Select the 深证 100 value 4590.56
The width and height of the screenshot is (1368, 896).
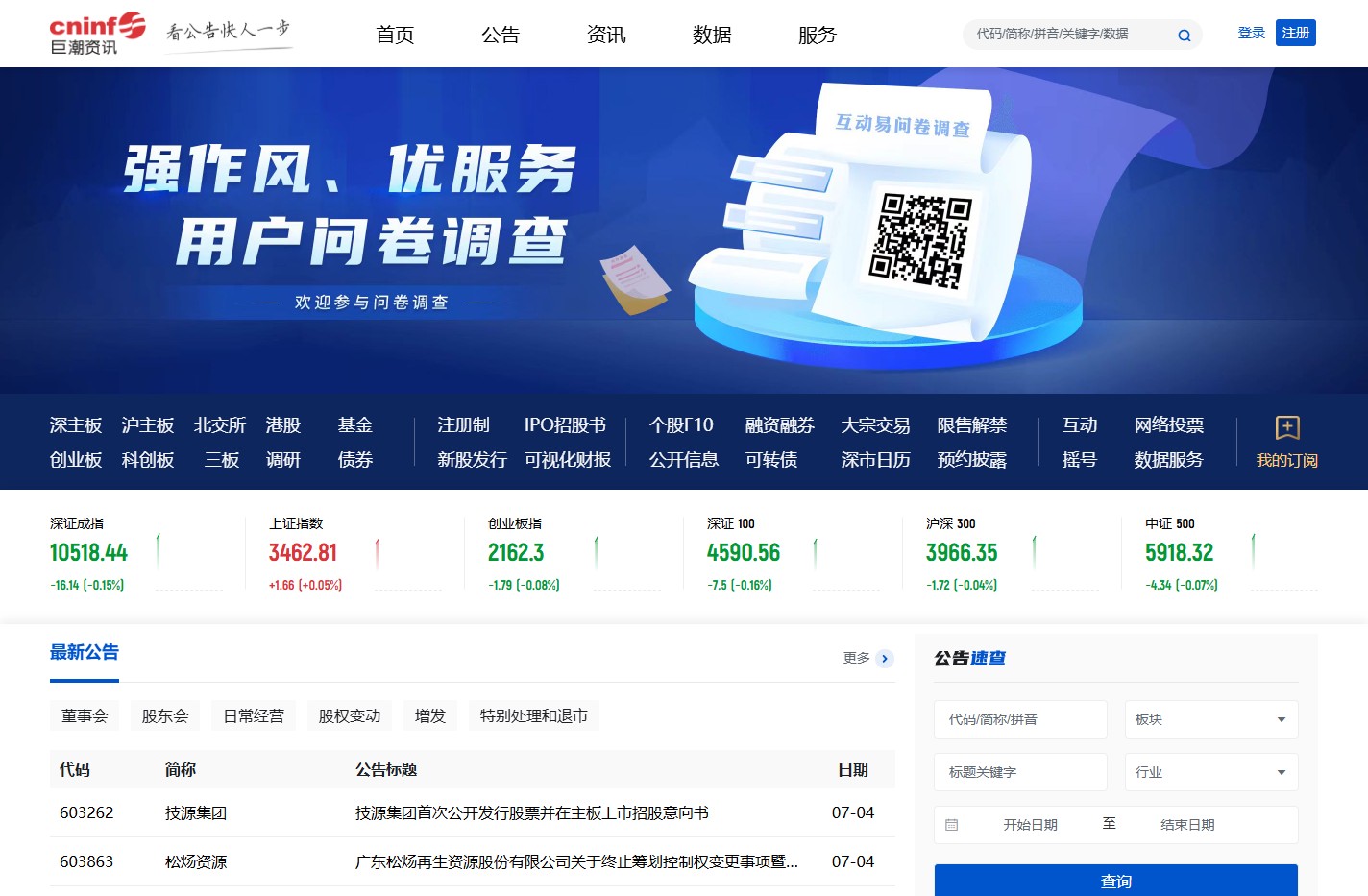click(744, 553)
